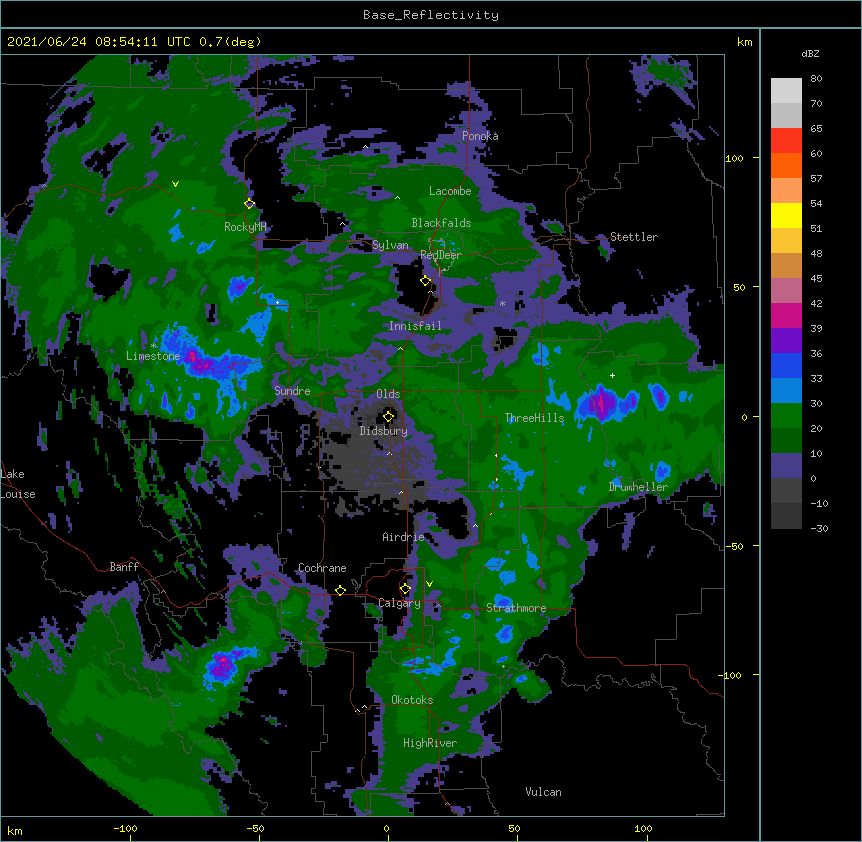
Task: Select the Strathmore label
Action: click(516, 608)
